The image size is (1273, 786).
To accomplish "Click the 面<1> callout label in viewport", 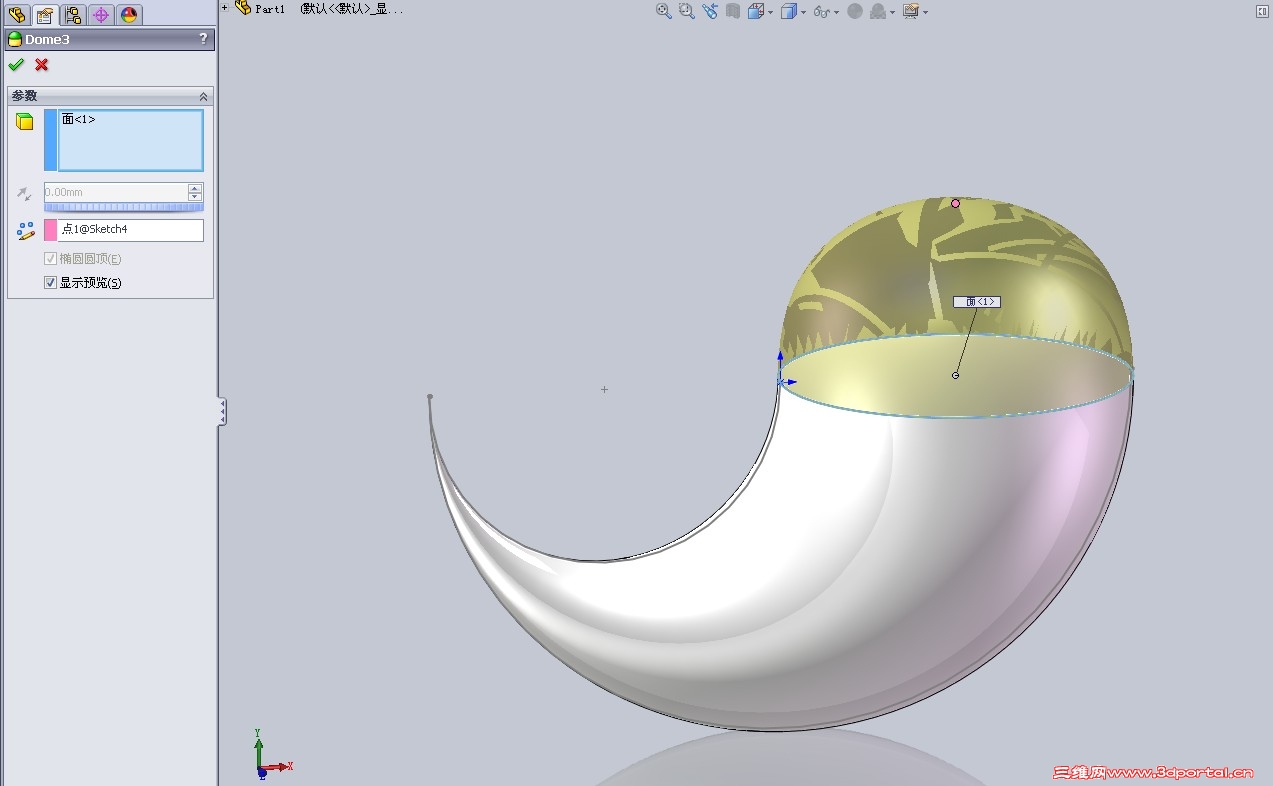I will coord(977,302).
